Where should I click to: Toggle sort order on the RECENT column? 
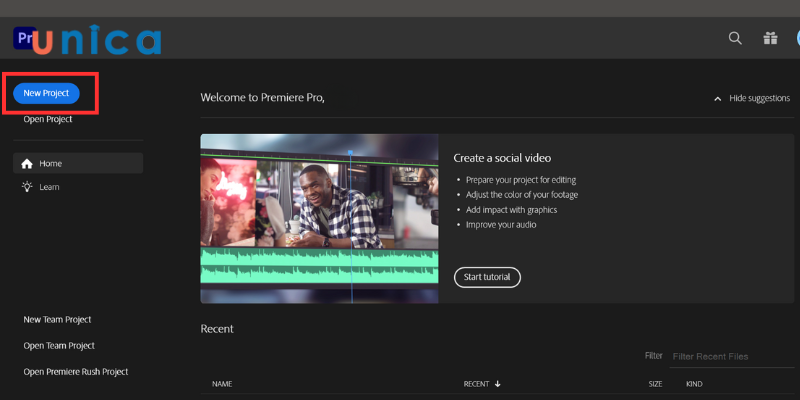tap(482, 384)
